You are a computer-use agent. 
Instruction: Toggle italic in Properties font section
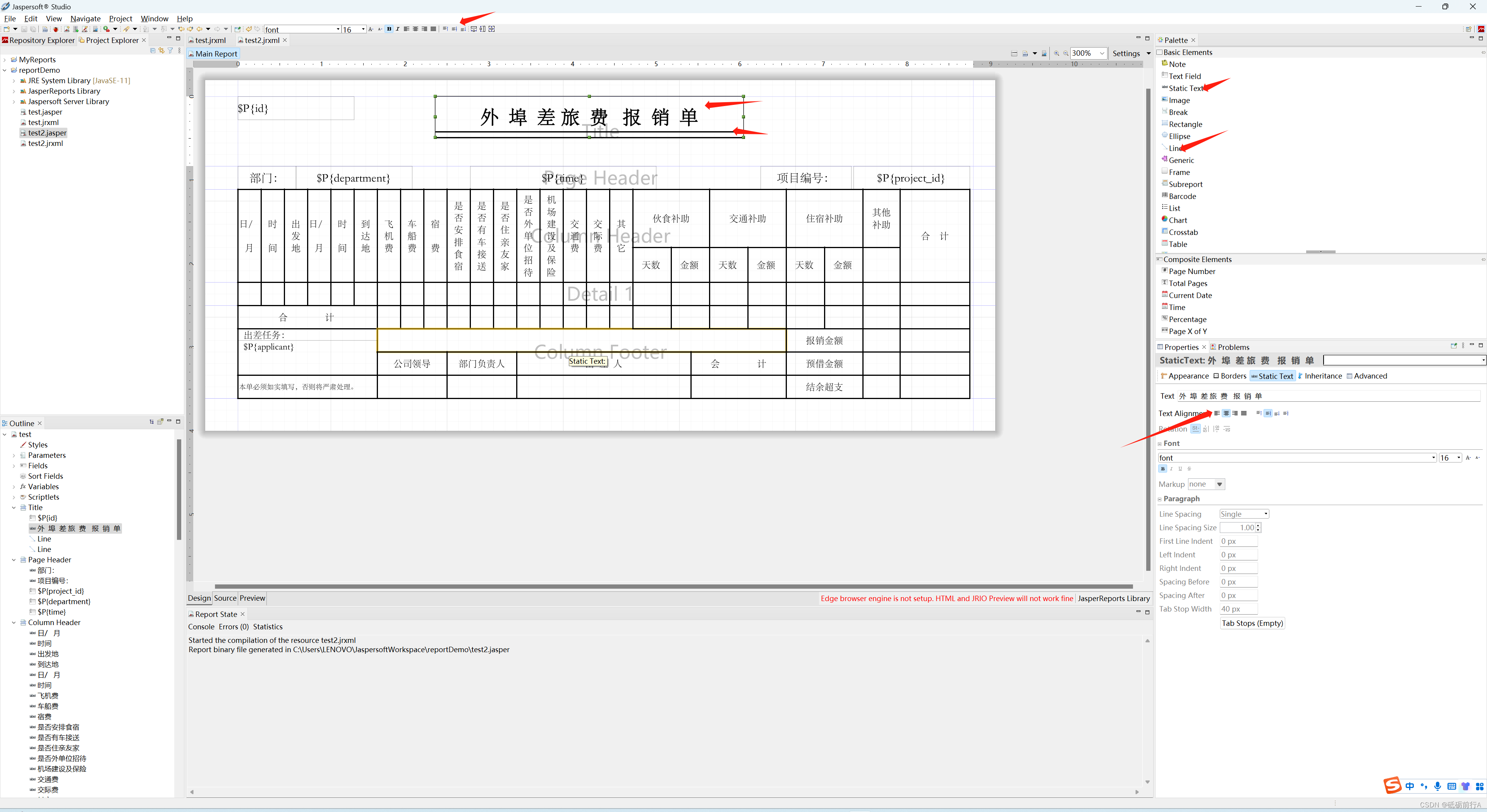(1171, 469)
